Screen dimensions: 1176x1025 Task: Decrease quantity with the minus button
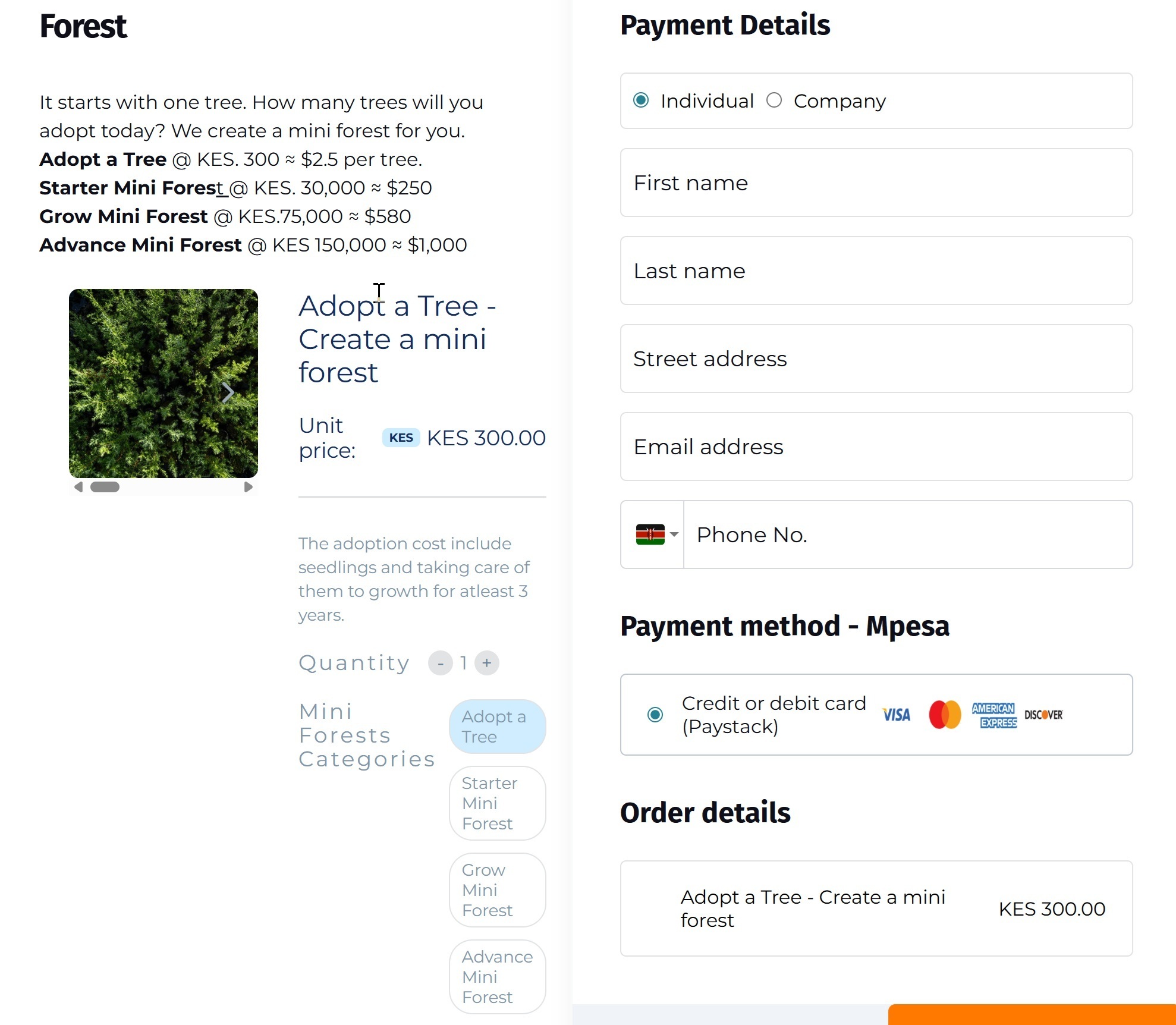coord(441,663)
